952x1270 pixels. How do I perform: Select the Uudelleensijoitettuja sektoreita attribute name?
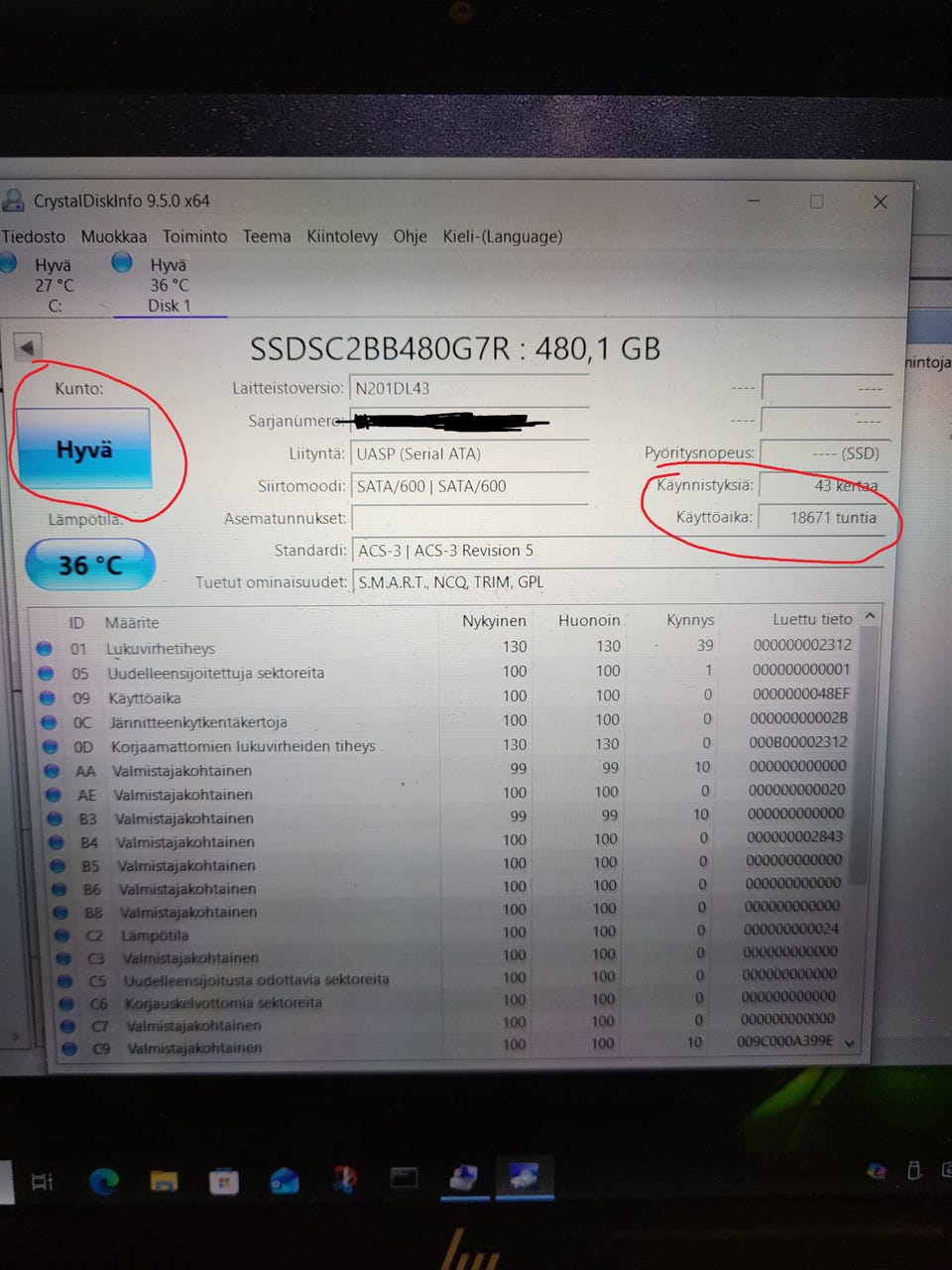[x=216, y=673]
